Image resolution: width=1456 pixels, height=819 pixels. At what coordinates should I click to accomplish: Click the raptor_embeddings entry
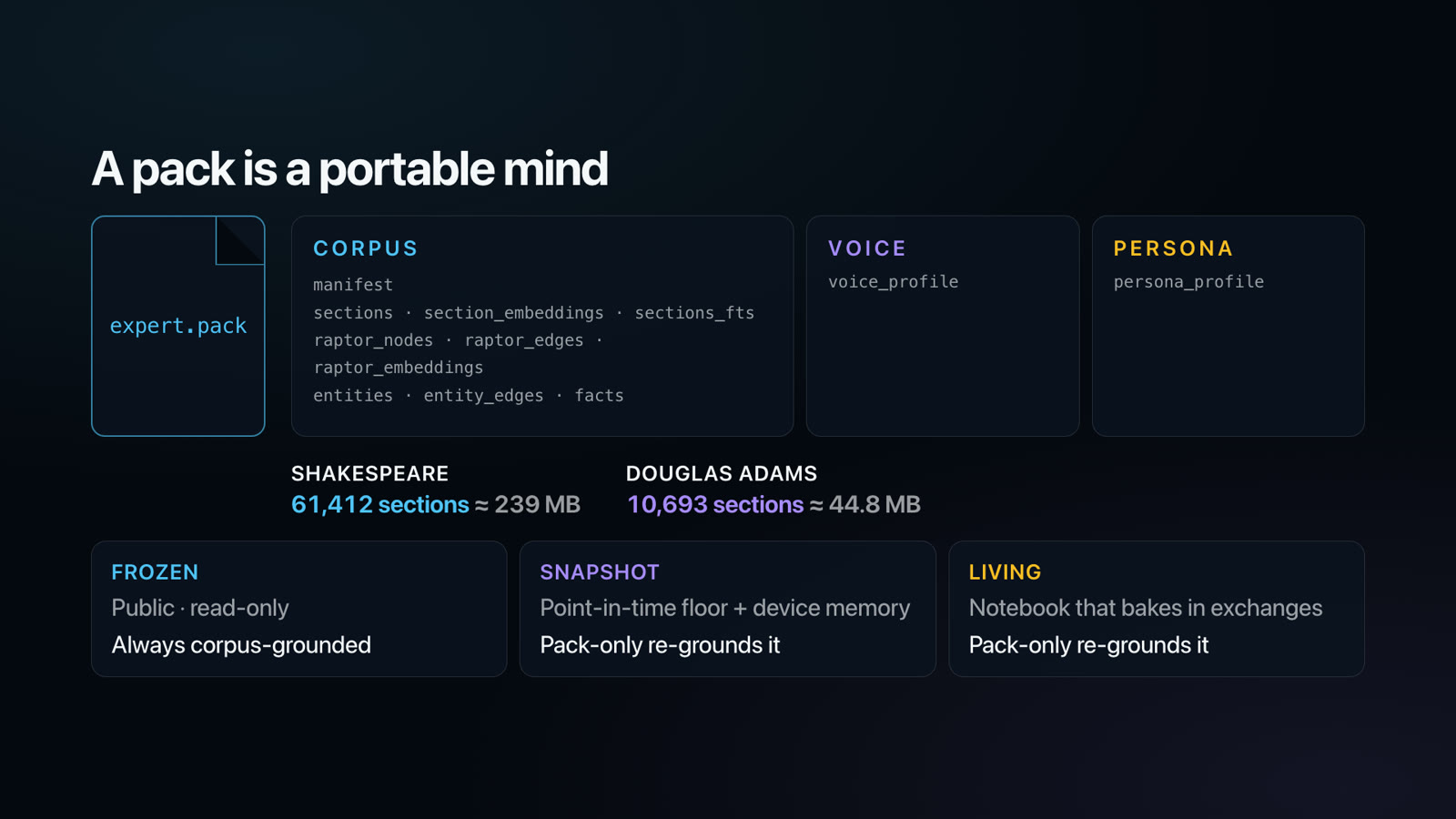point(399,368)
